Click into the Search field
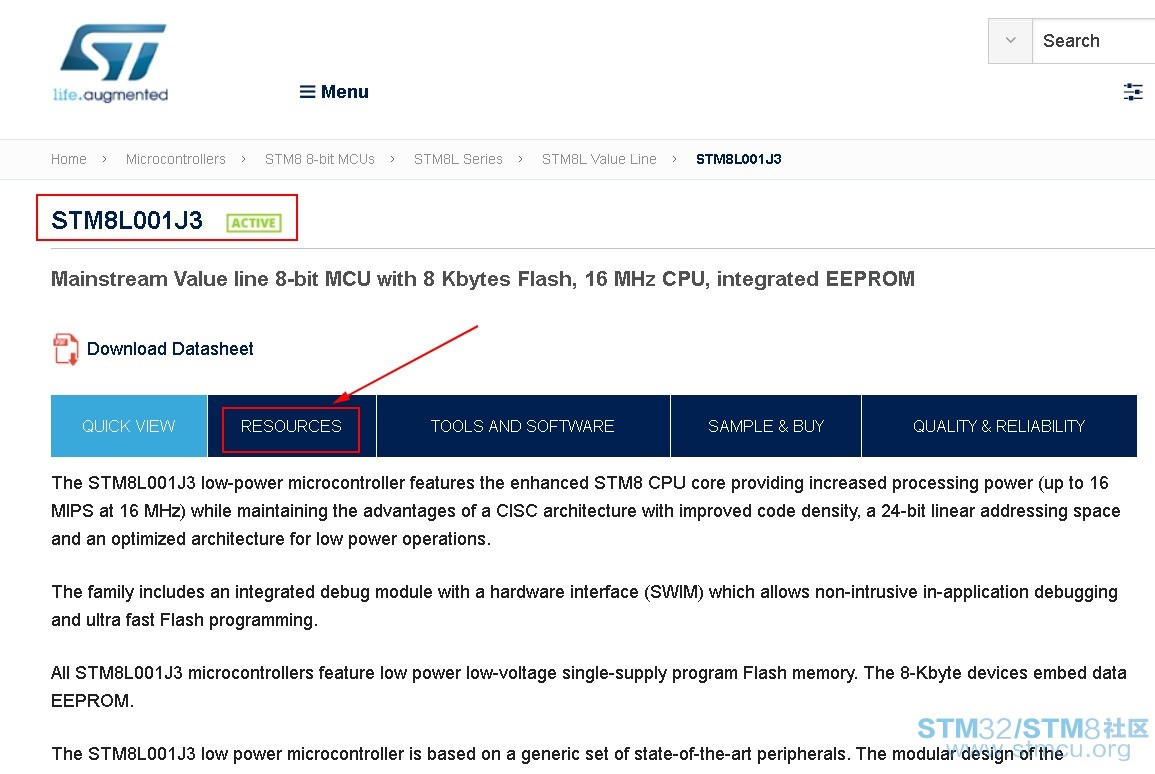The image size is (1155, 774). click(1093, 41)
